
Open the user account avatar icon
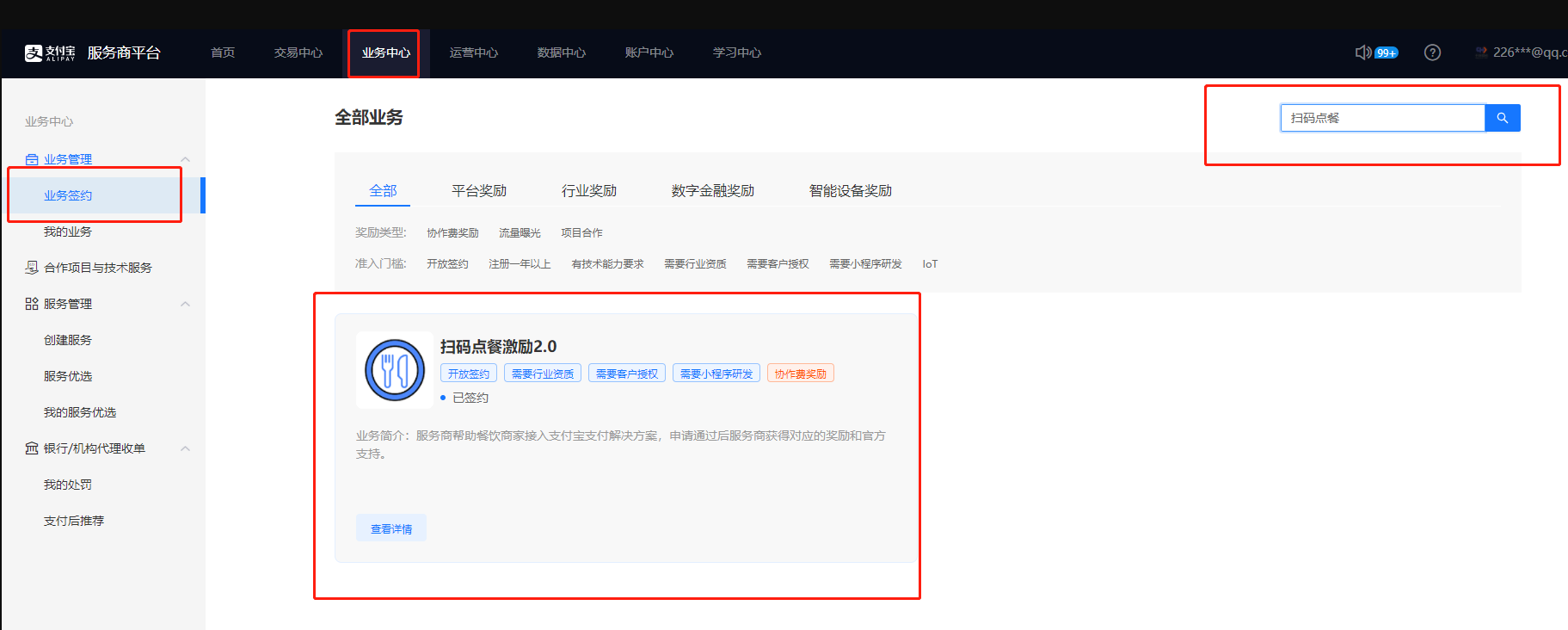[1481, 52]
